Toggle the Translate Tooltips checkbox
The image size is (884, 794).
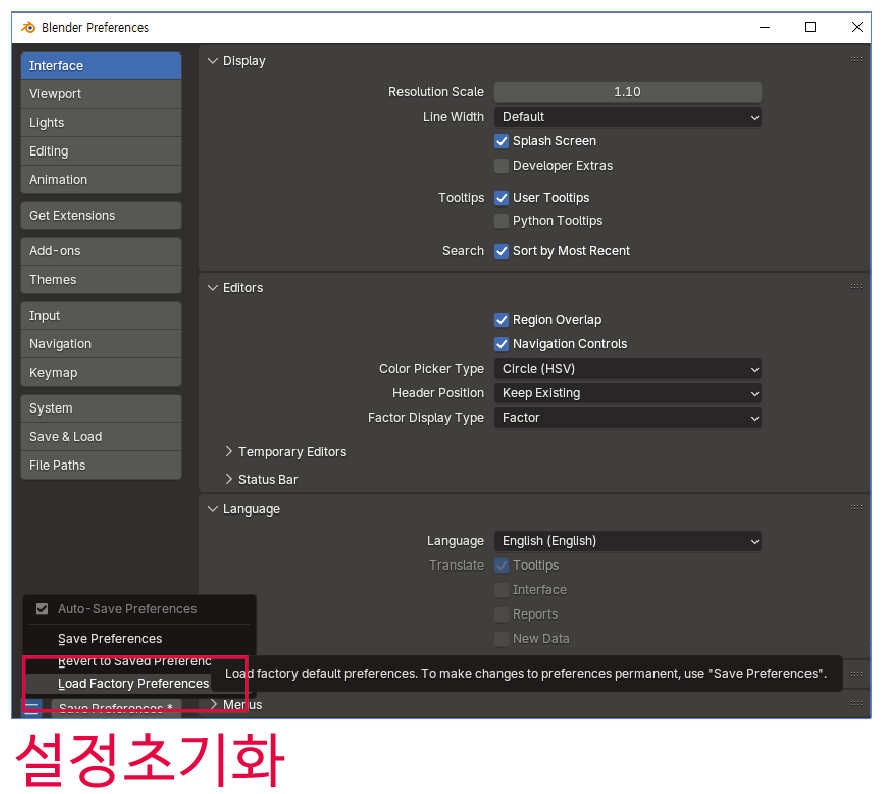click(501, 565)
